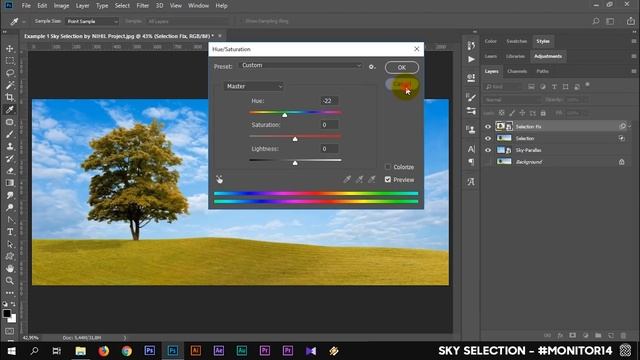Image resolution: width=640 pixels, height=360 pixels.
Task: Open the Filter menu
Action: pos(142,6)
